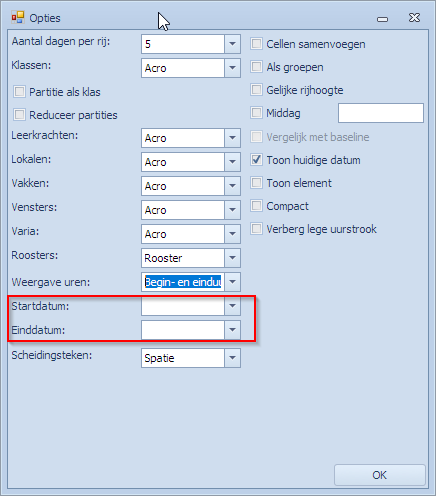This screenshot has width=436, height=496.
Task: Minimize the Opties dialog
Action: (x=382, y=19)
